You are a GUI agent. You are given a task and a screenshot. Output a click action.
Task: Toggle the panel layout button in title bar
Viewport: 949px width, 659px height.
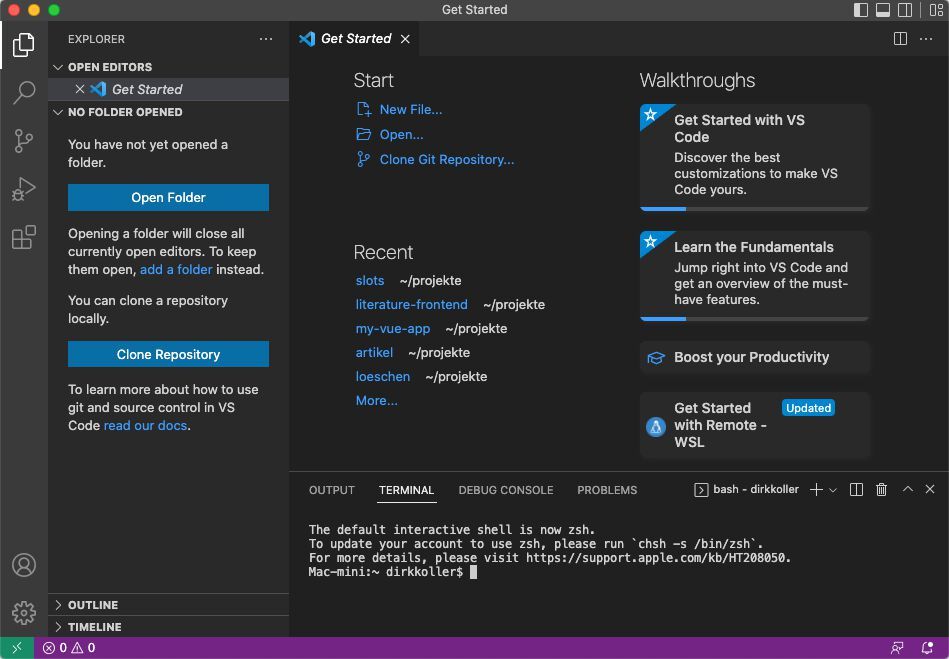(883, 10)
